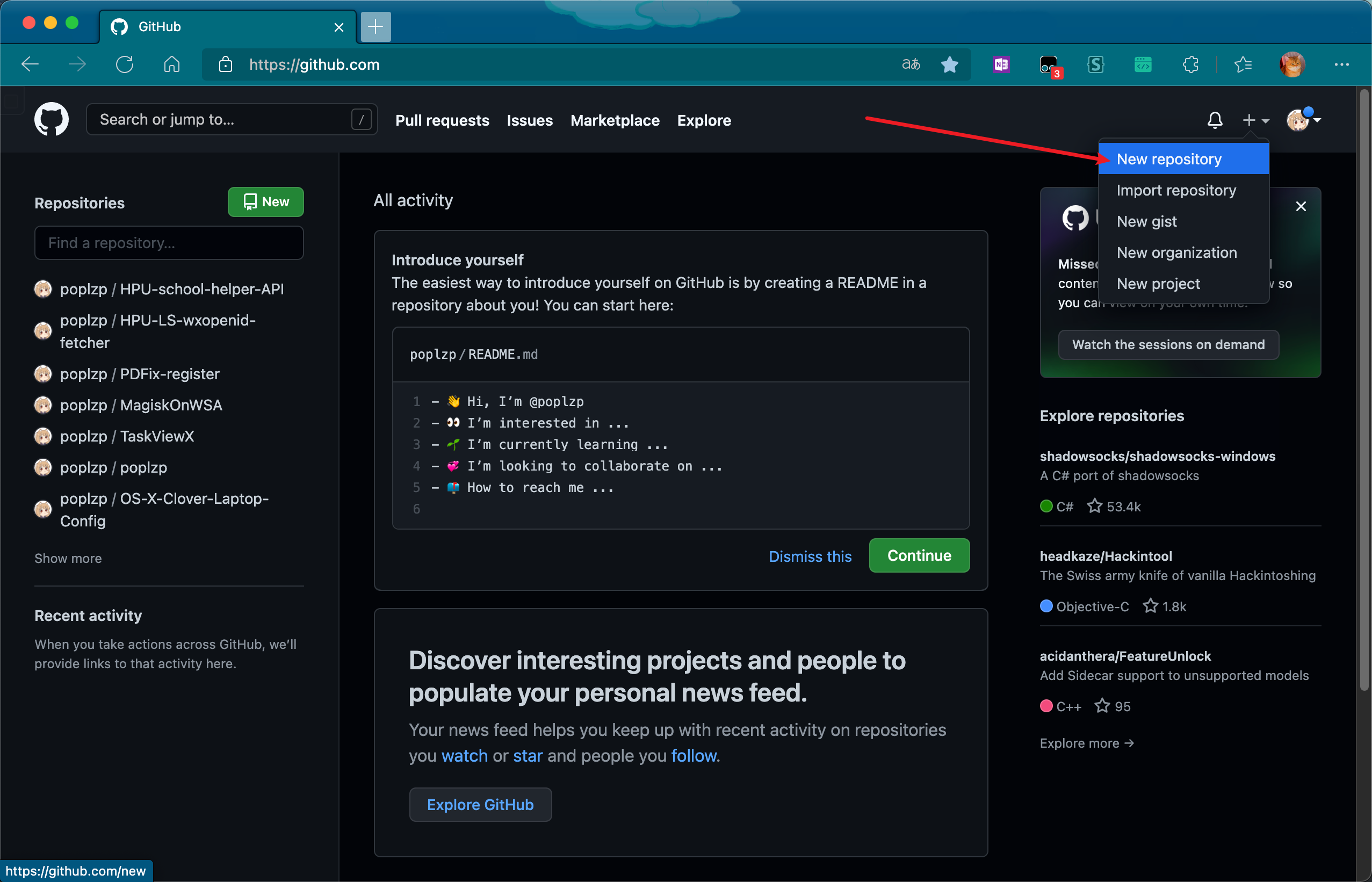Image resolution: width=1372 pixels, height=882 pixels.
Task: Open the extension with red badge 3
Action: 1050,66
